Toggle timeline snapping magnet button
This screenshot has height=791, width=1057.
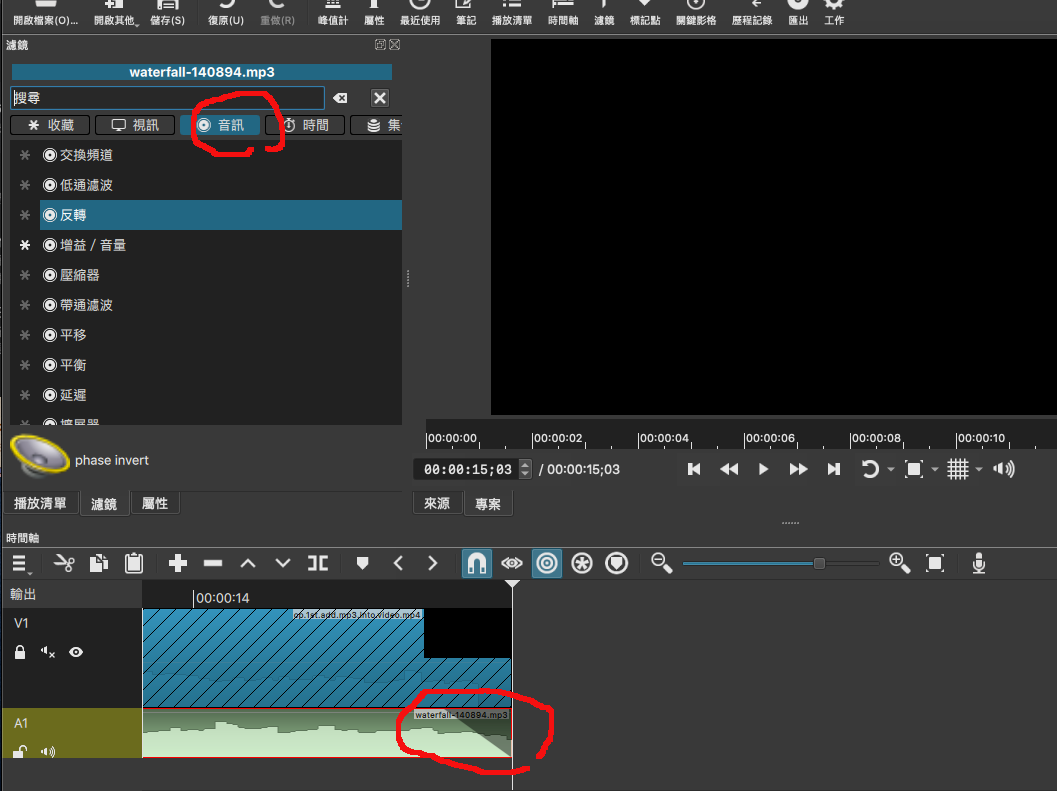pyautogui.click(x=476, y=564)
